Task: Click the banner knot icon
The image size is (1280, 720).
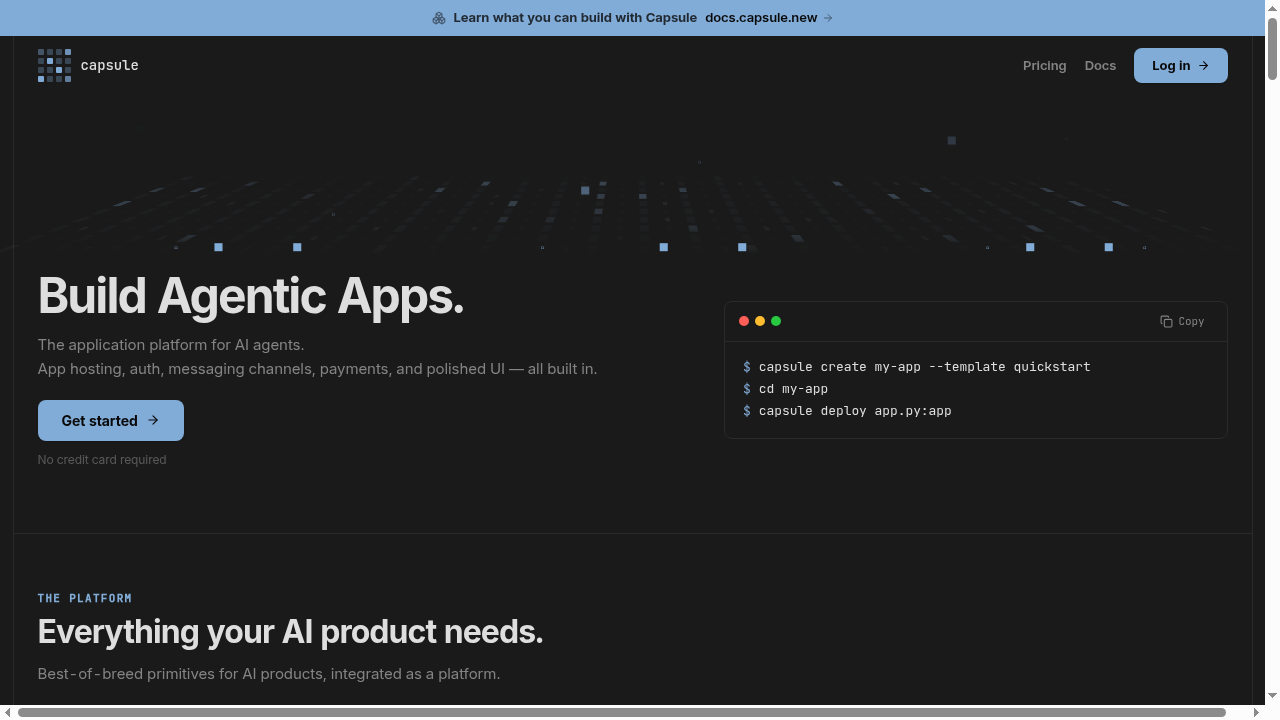Action: 439,18
